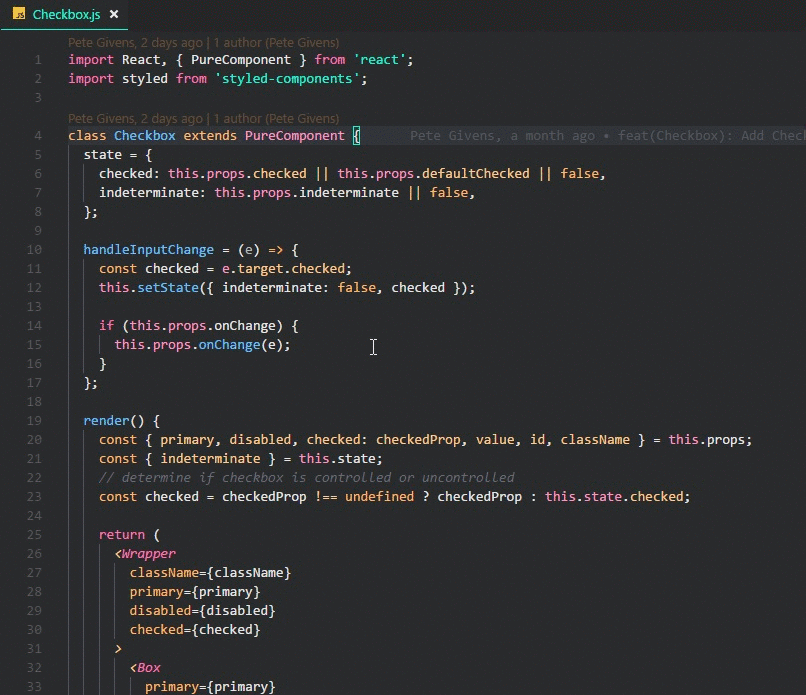
Task: Close the Checkbox.js tab
Action: click(114, 14)
